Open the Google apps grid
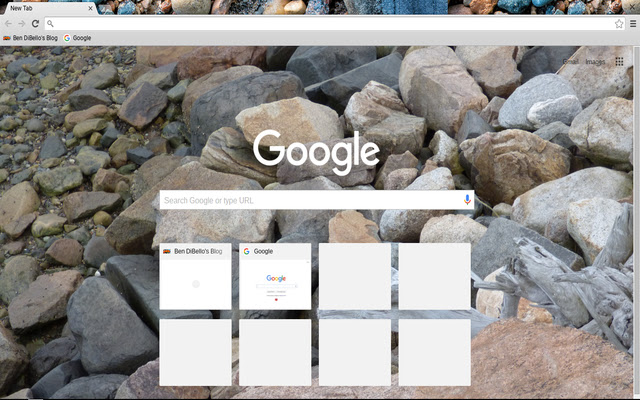The width and height of the screenshot is (640, 400). (619, 62)
